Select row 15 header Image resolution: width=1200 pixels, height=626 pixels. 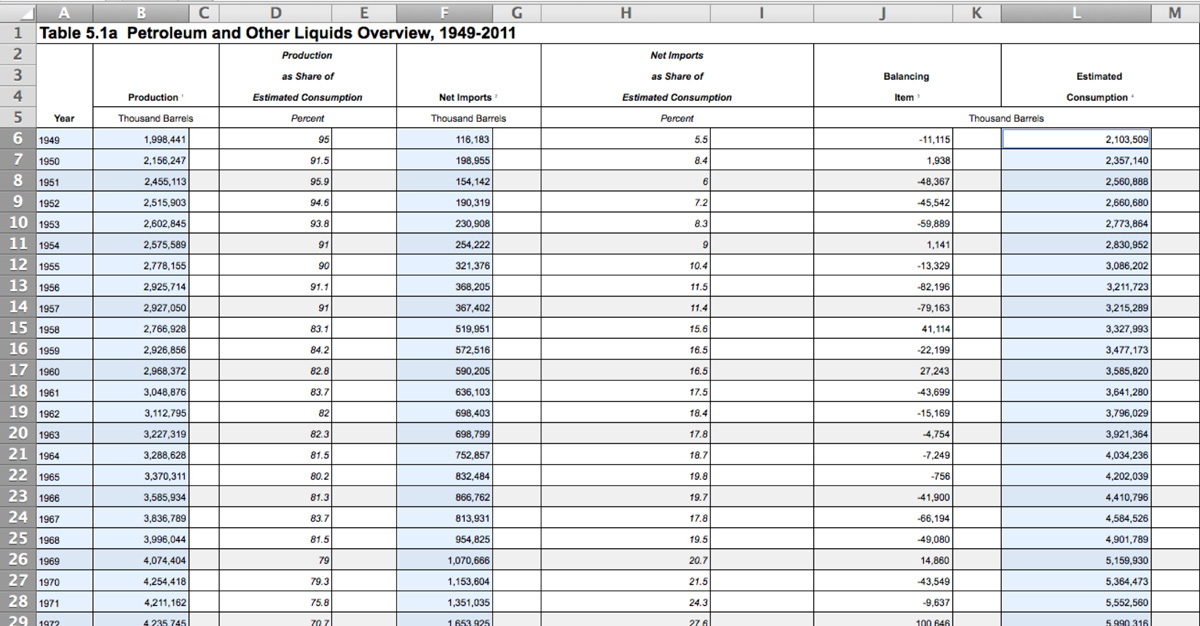(x=18, y=328)
